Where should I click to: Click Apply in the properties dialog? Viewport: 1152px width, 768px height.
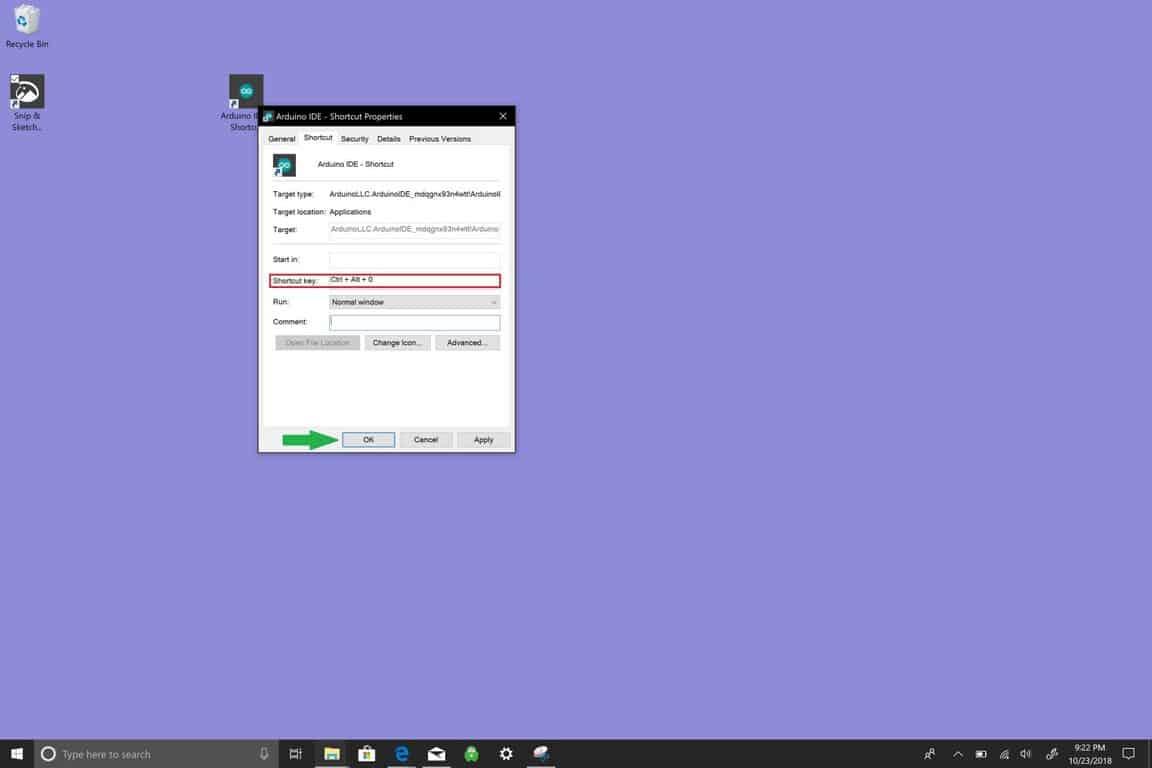point(482,439)
